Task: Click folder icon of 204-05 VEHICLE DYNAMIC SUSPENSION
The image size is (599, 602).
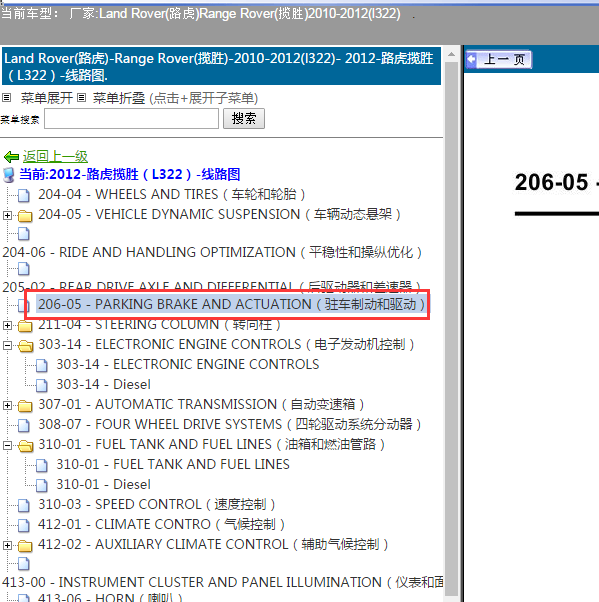Action: pyautogui.click(x=25, y=215)
